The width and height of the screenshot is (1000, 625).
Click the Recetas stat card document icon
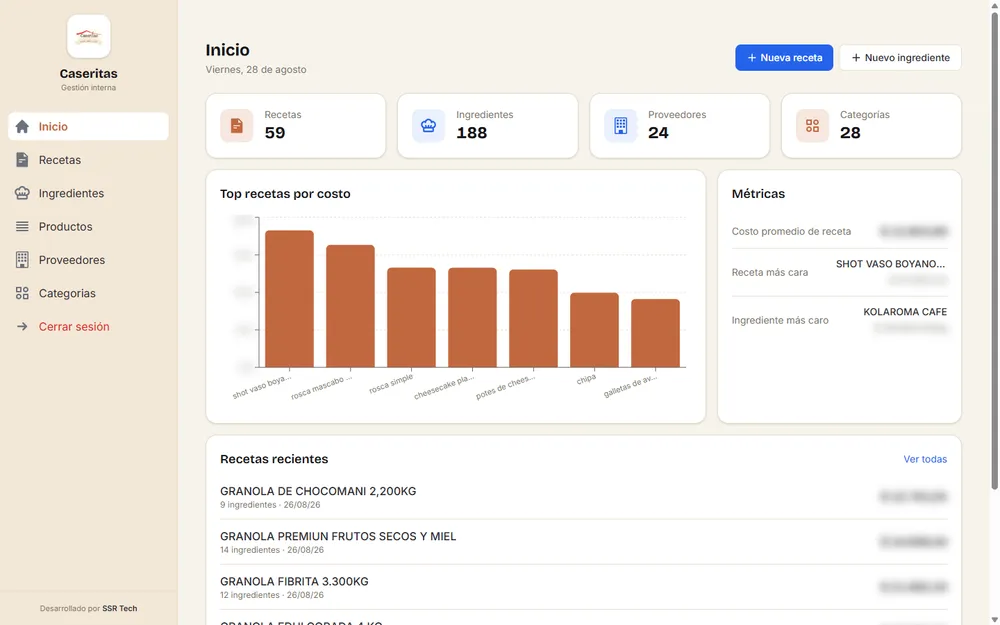coord(237,126)
